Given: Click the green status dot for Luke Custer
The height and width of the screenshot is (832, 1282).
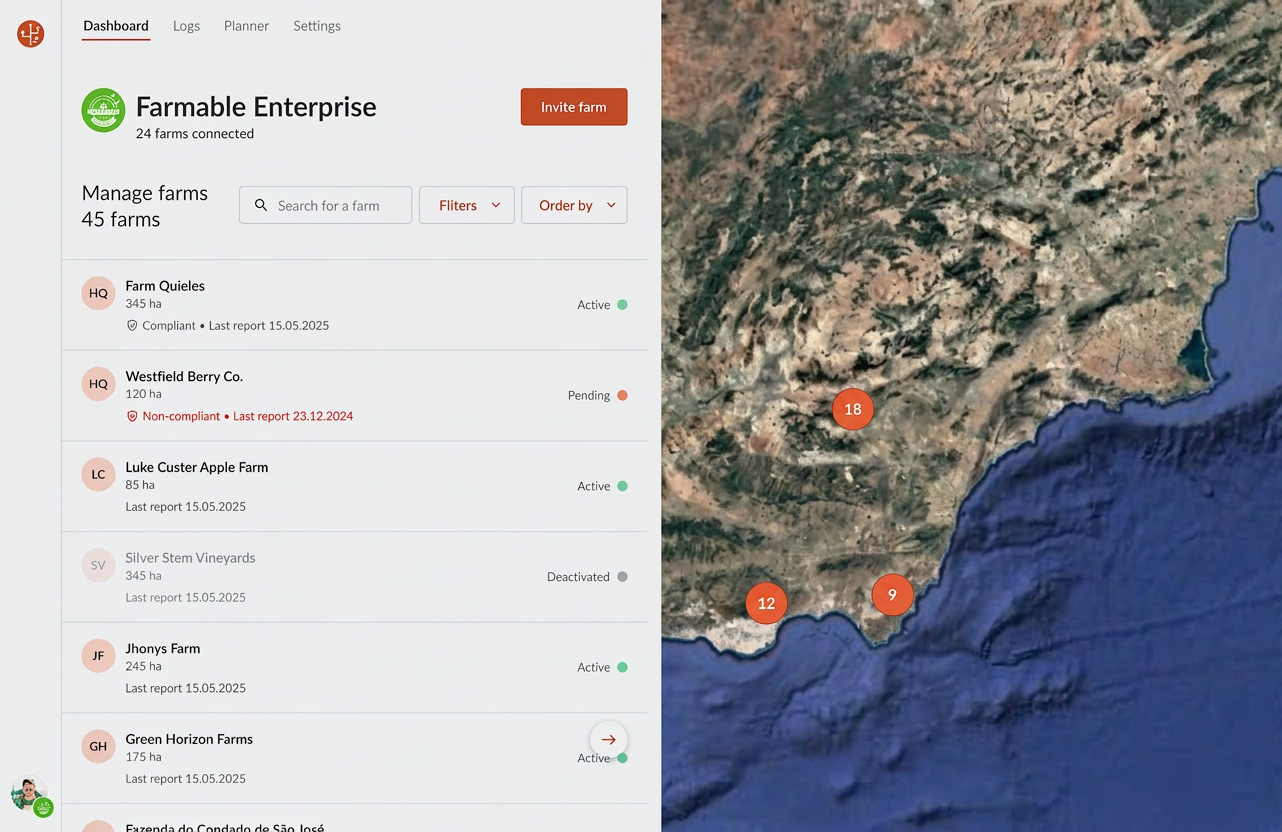Looking at the screenshot, I should tap(622, 486).
